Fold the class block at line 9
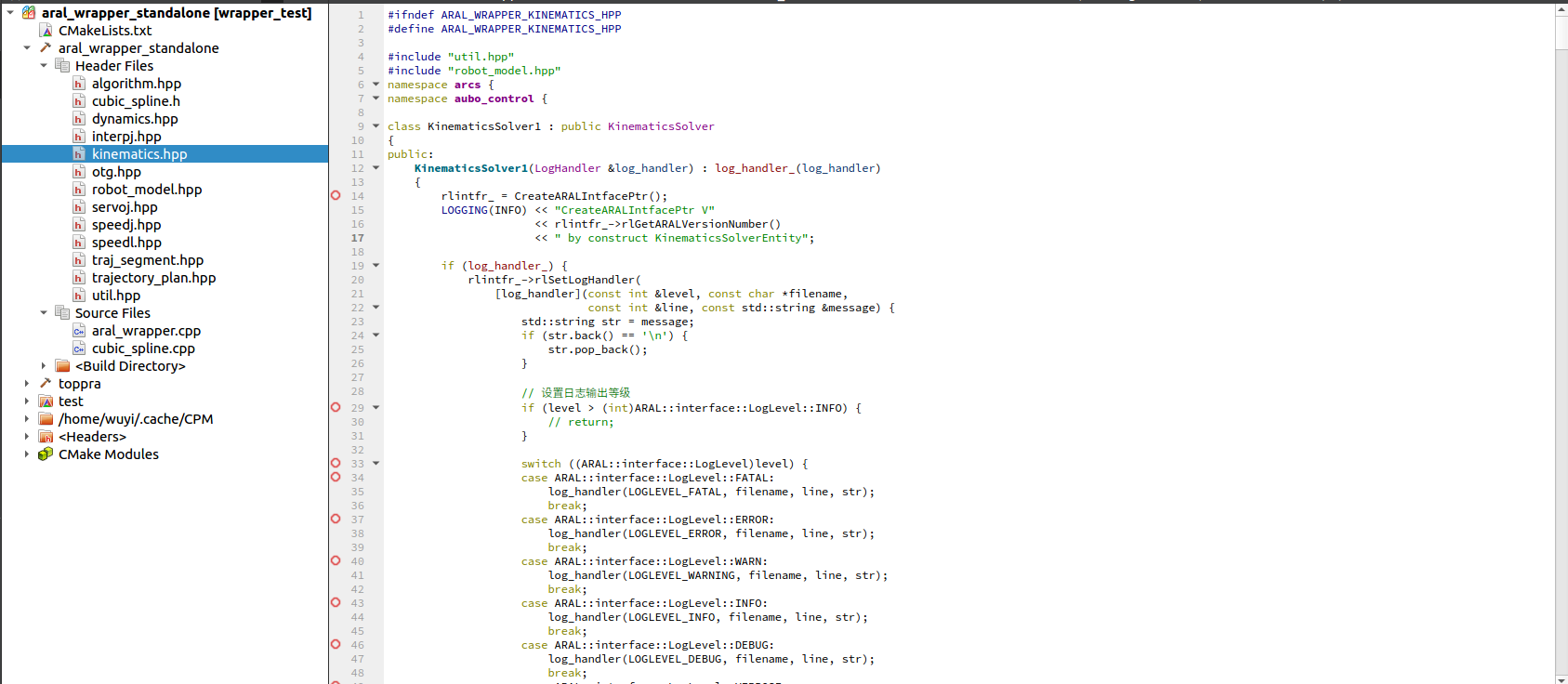 (376, 126)
